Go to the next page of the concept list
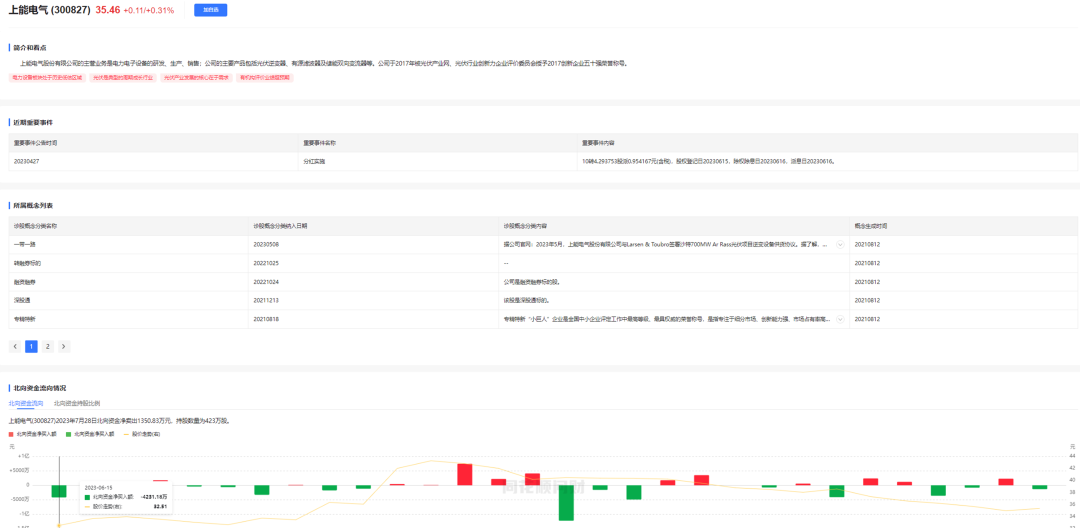1080x528 pixels. pyautogui.click(x=64, y=346)
